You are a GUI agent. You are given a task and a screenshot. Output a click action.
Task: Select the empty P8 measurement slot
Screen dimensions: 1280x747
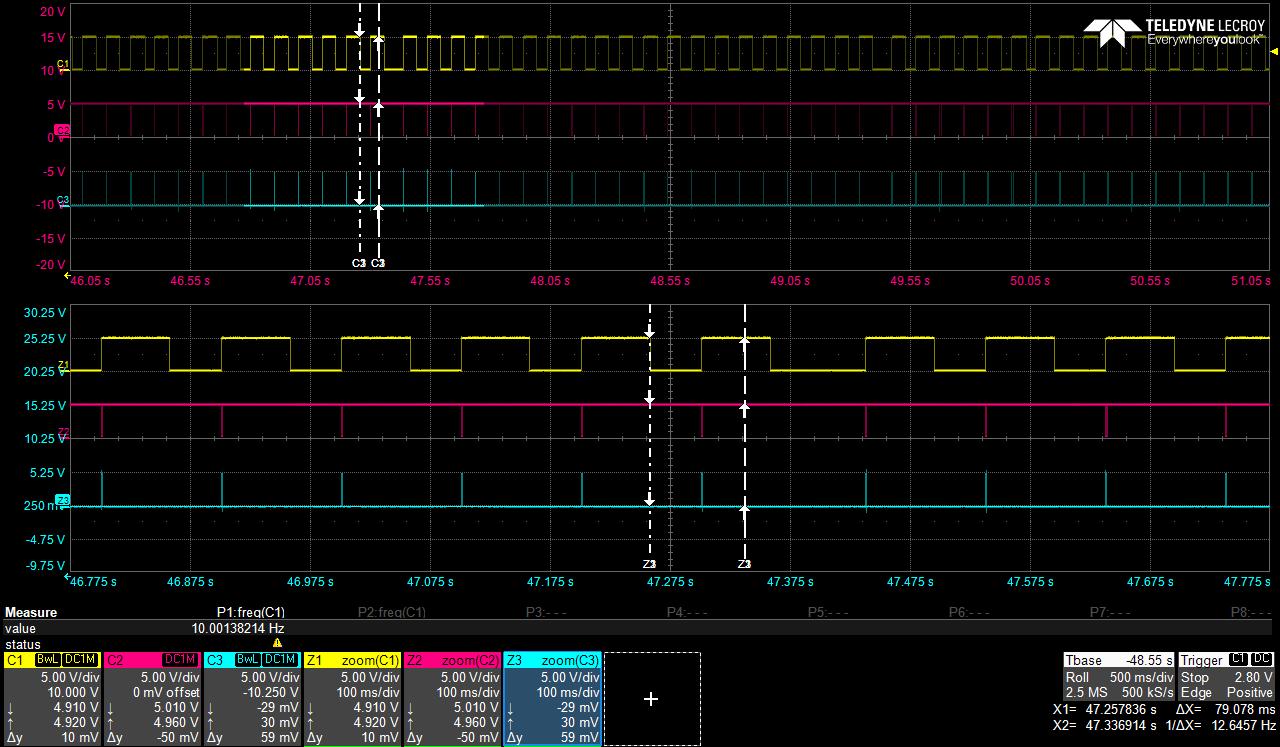[1252, 612]
